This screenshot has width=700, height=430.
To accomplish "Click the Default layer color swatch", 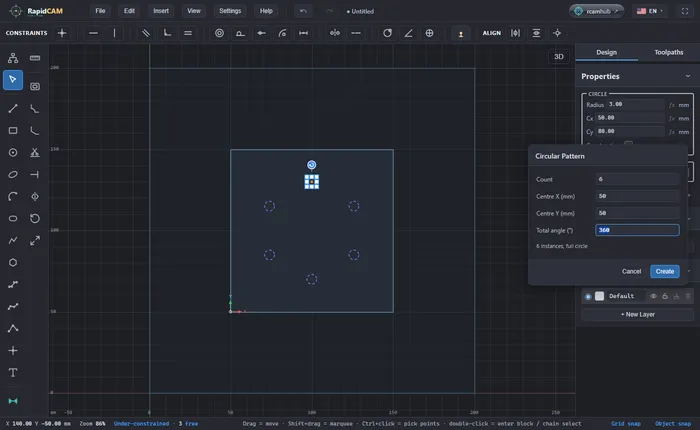I will coord(600,296).
